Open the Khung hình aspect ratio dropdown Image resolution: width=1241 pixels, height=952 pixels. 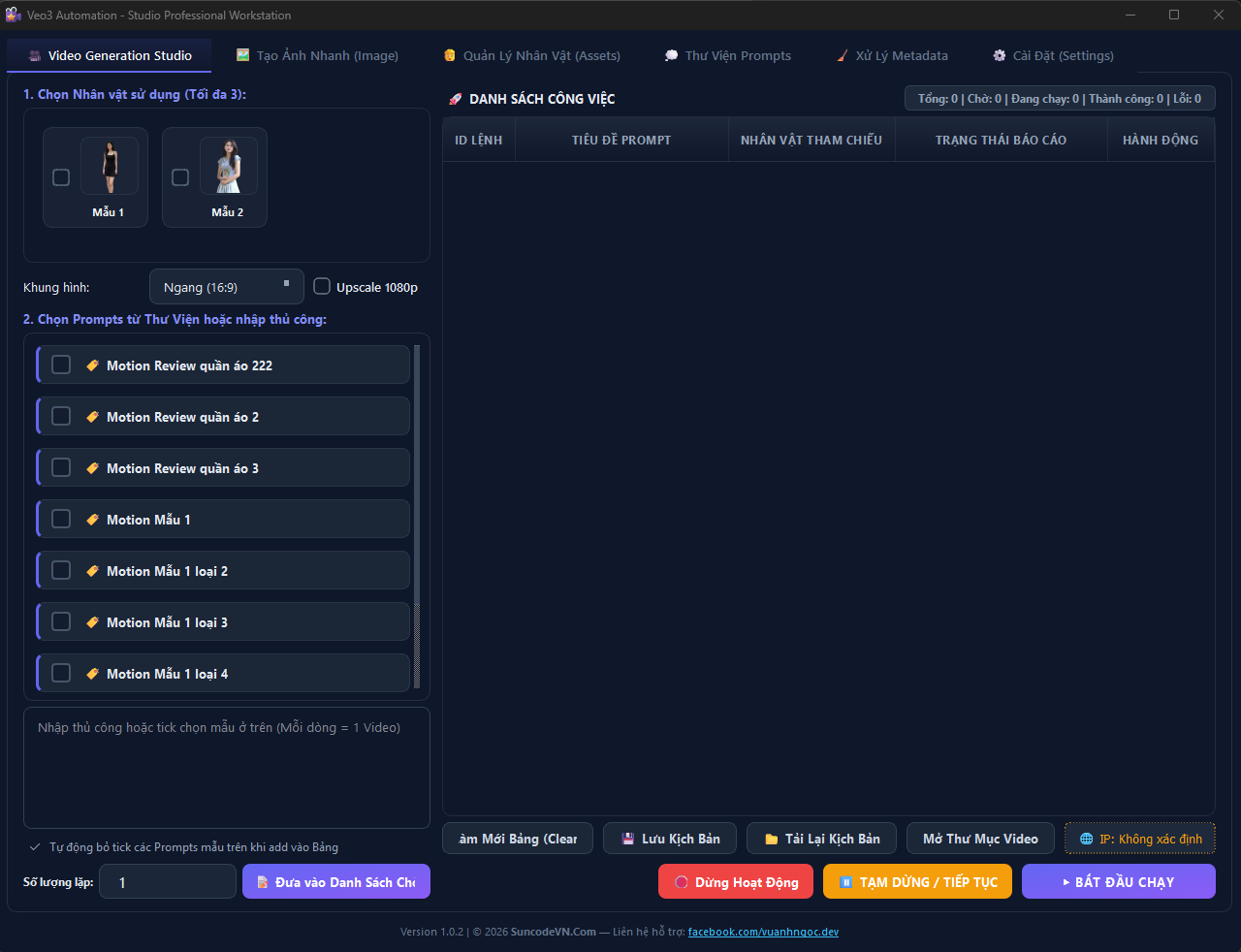coord(226,287)
